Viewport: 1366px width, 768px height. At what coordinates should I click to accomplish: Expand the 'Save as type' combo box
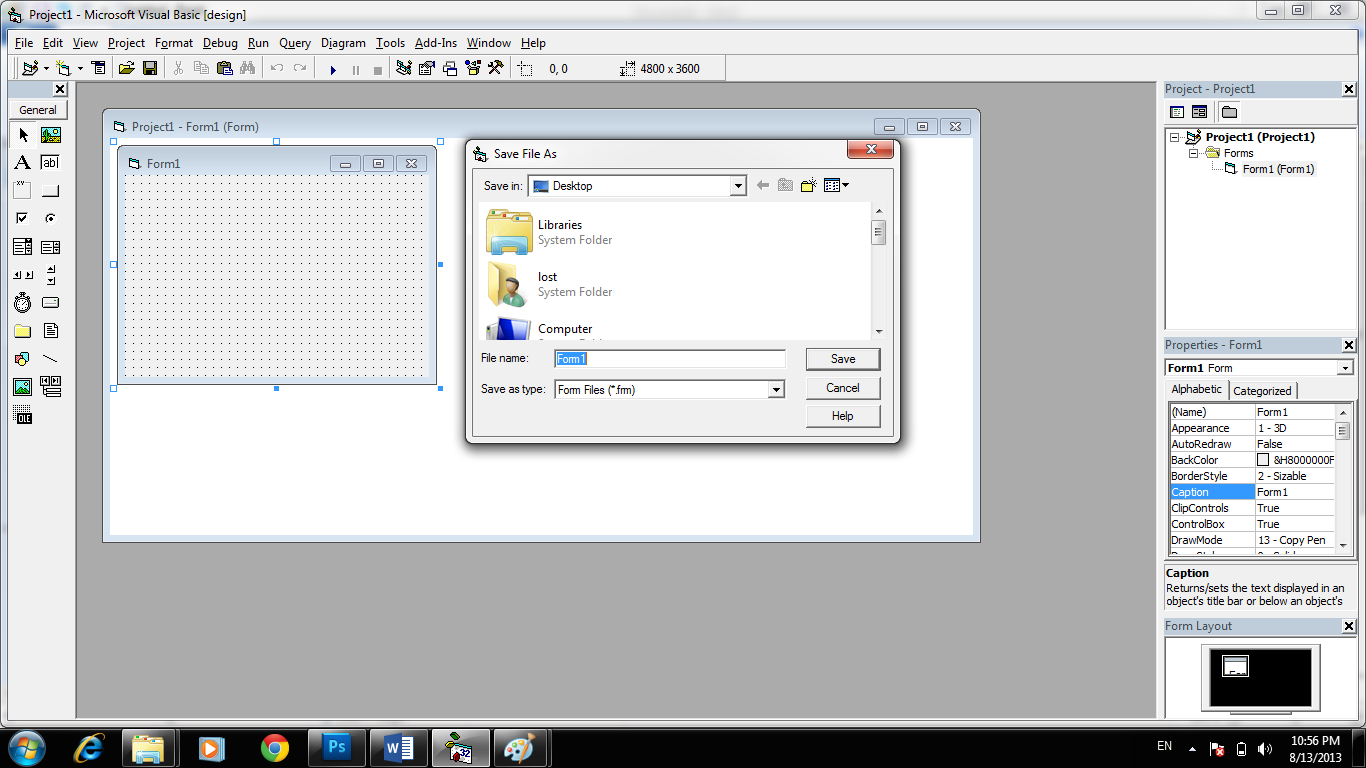(776, 390)
